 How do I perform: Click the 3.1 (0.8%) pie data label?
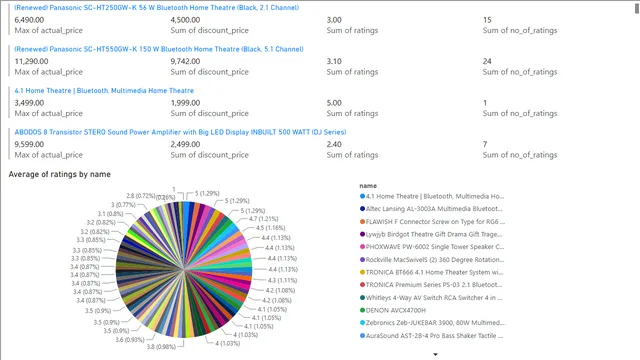(110, 214)
